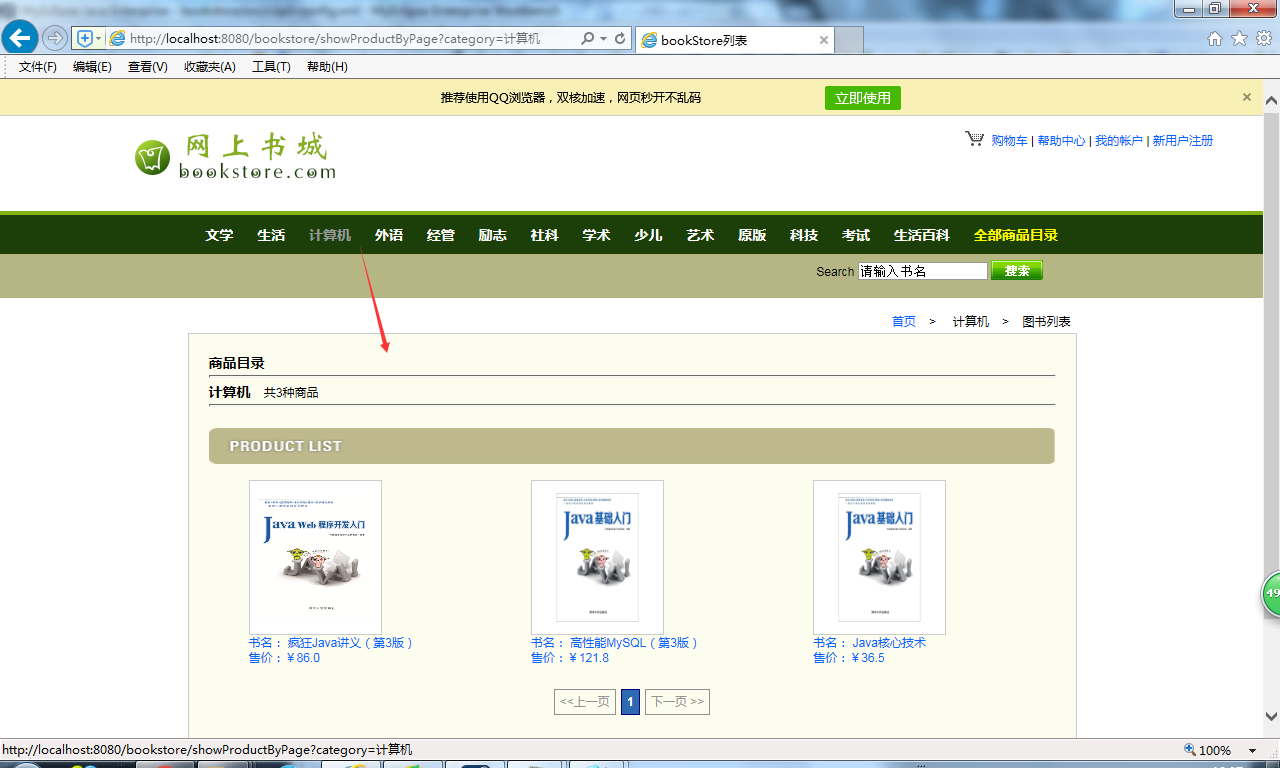Open the browser home icon
Screen dimensions: 1280x768
(x=1215, y=39)
